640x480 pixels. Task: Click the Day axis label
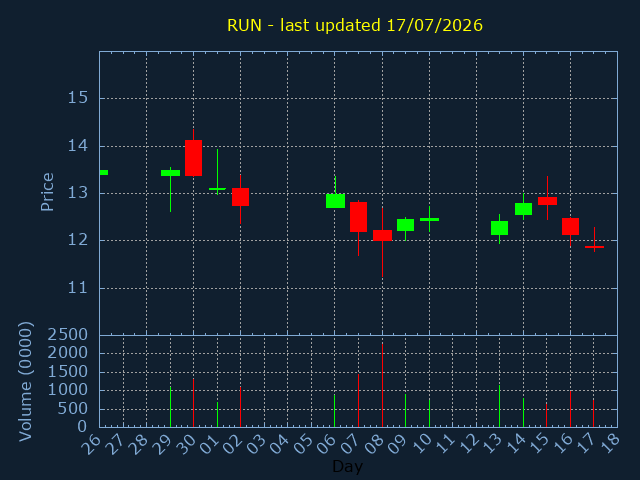click(347, 466)
